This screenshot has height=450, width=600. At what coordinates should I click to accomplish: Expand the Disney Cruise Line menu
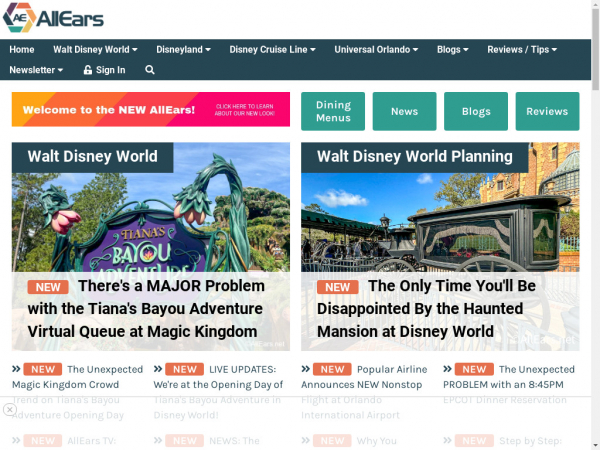click(272, 49)
